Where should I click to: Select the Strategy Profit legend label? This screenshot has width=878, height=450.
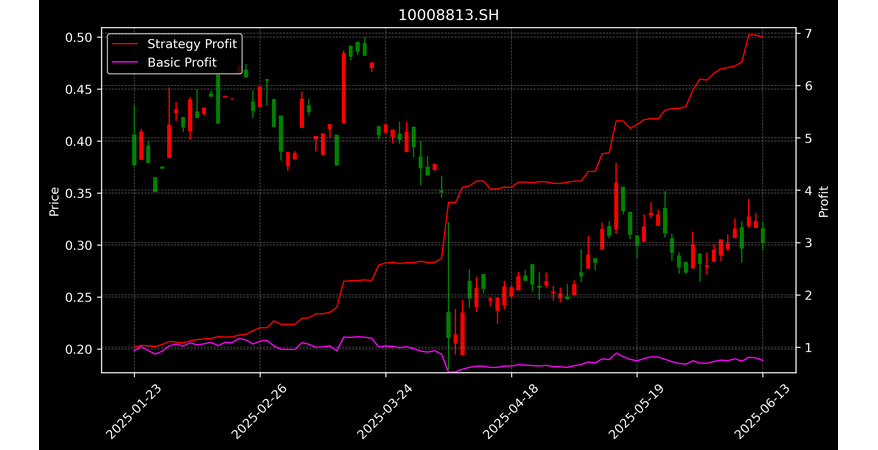192,44
